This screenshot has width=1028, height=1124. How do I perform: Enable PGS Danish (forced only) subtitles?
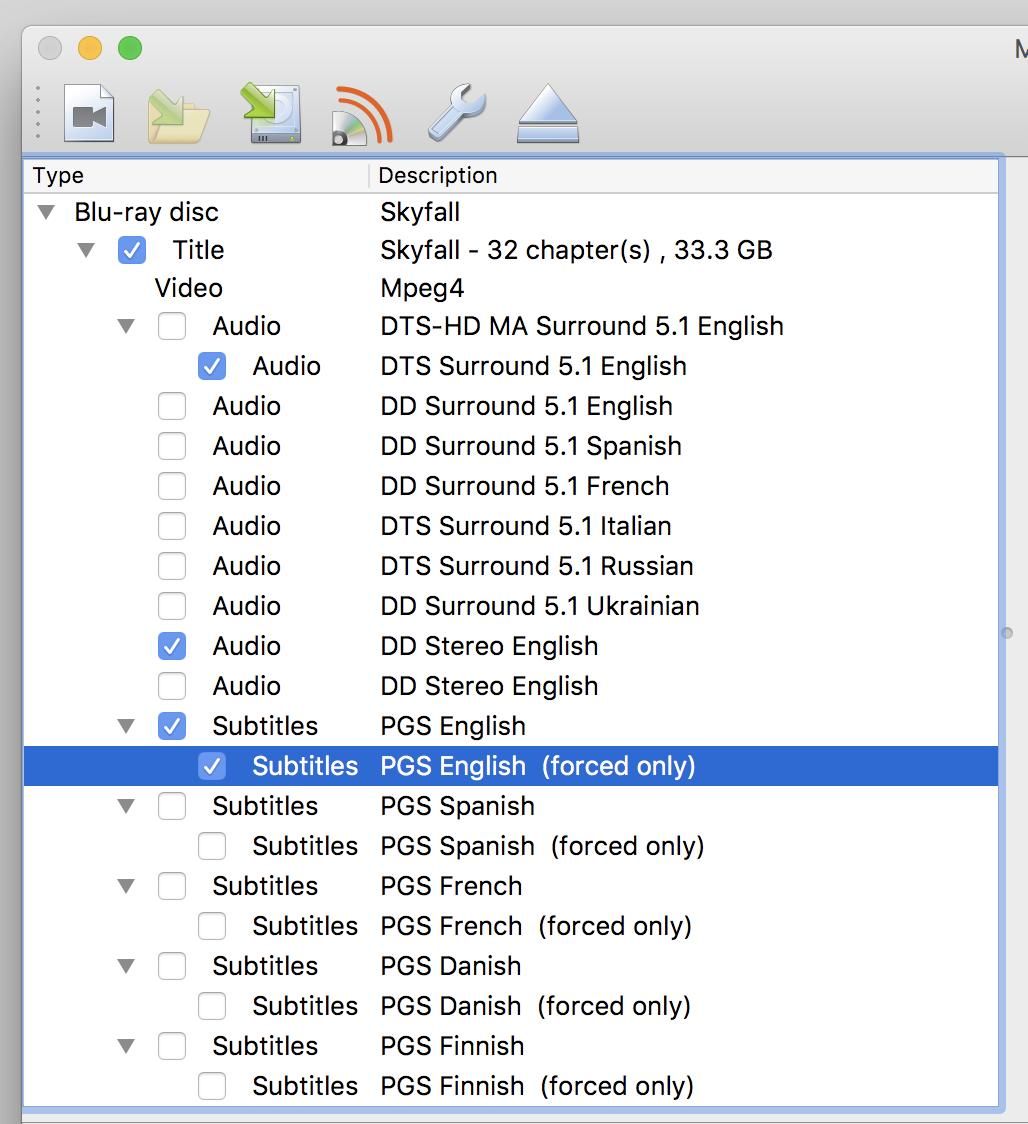212,1007
